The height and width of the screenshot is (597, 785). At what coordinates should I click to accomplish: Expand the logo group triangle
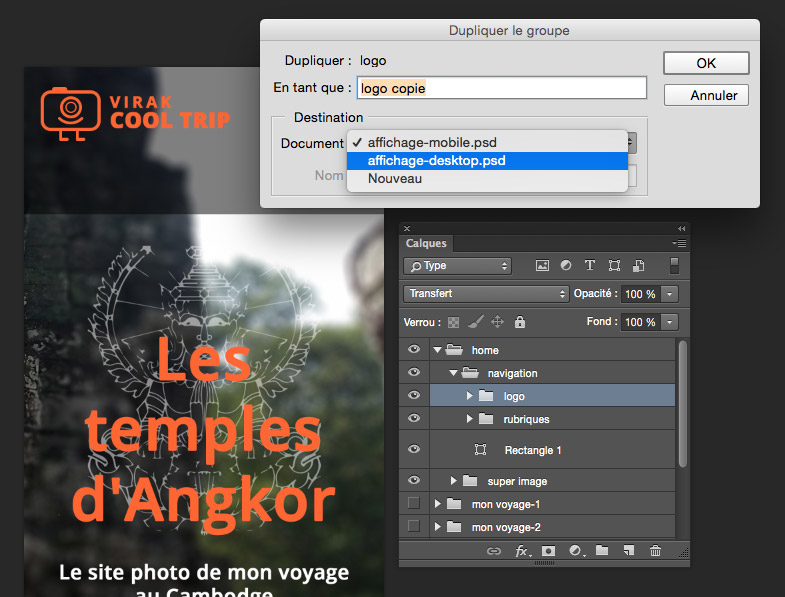tap(470, 396)
